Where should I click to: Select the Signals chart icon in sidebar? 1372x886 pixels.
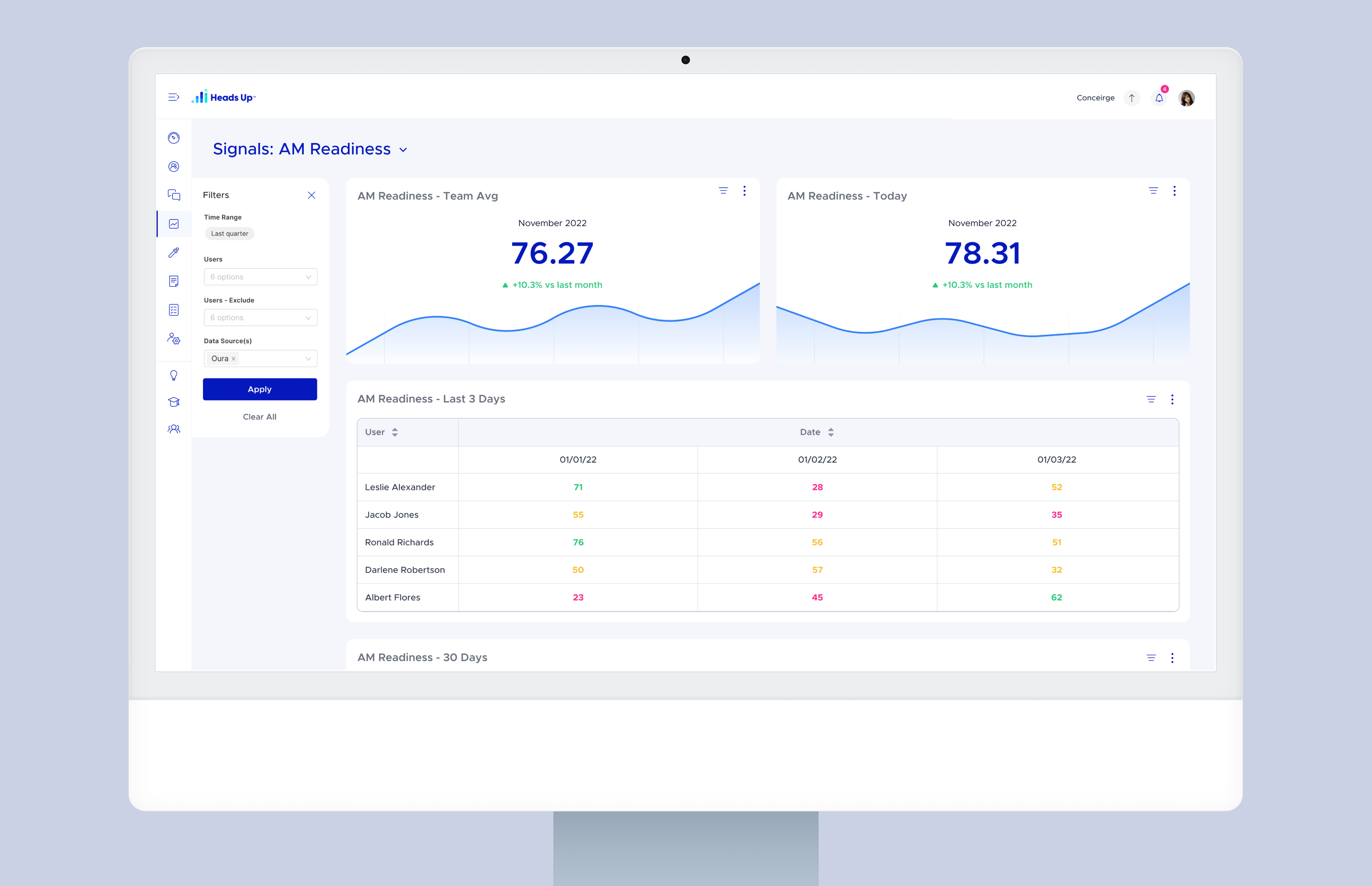(x=174, y=224)
